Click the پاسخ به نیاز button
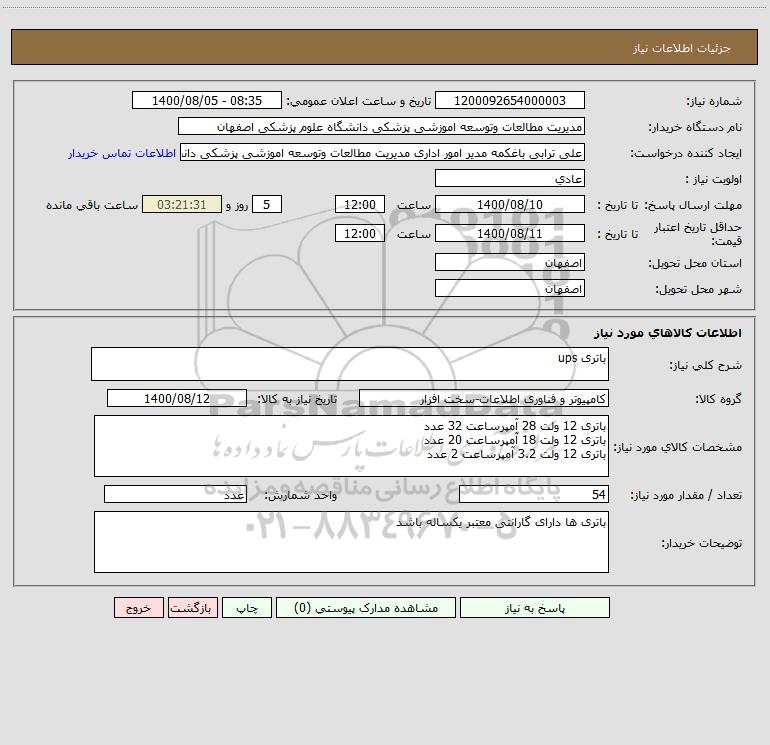 [534, 607]
